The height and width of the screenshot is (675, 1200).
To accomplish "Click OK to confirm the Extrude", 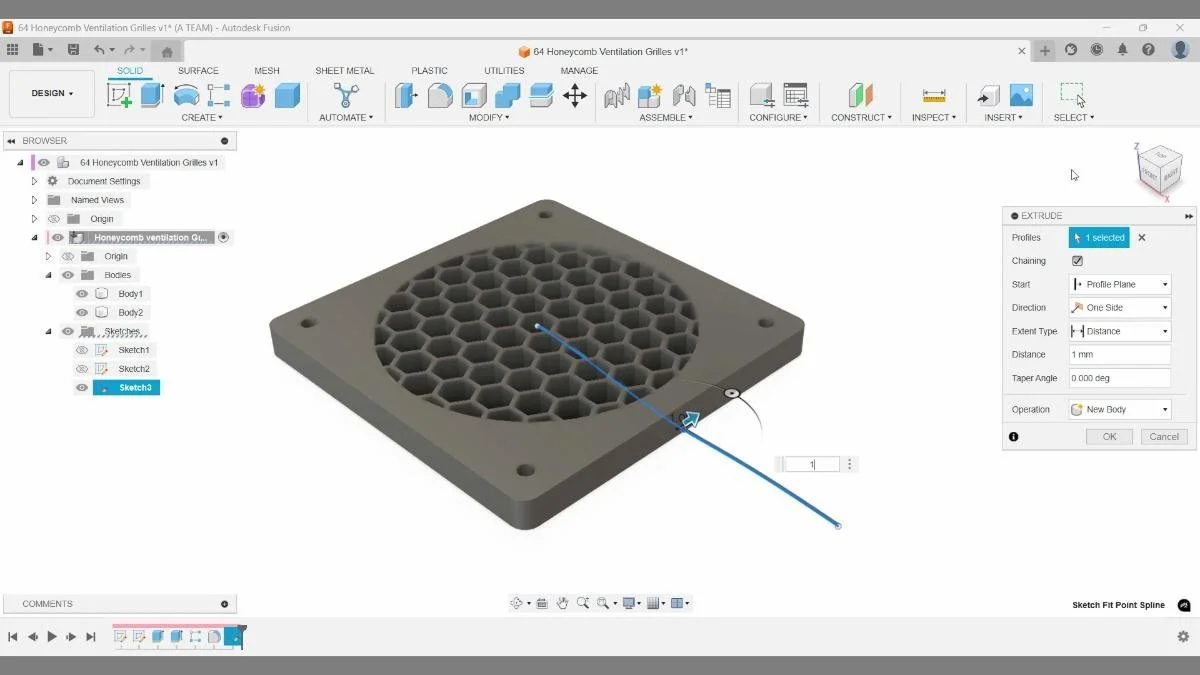I will [1108, 436].
